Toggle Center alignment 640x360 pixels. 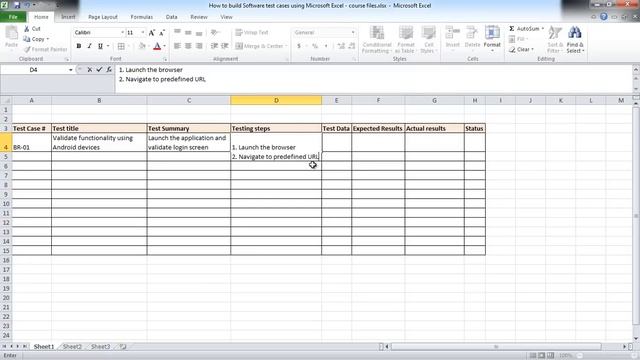coord(188,46)
